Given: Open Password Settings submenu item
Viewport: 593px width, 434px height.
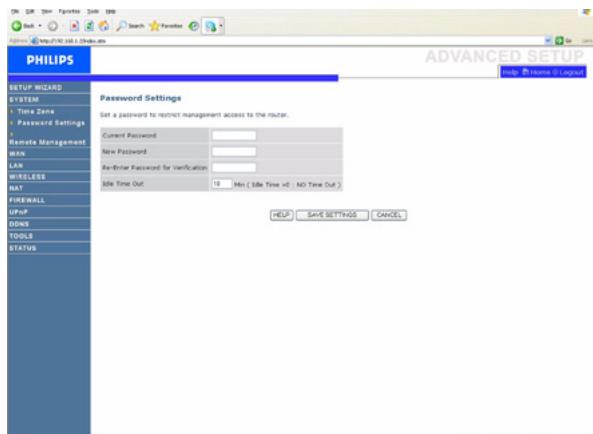Looking at the screenshot, I should point(51,123).
